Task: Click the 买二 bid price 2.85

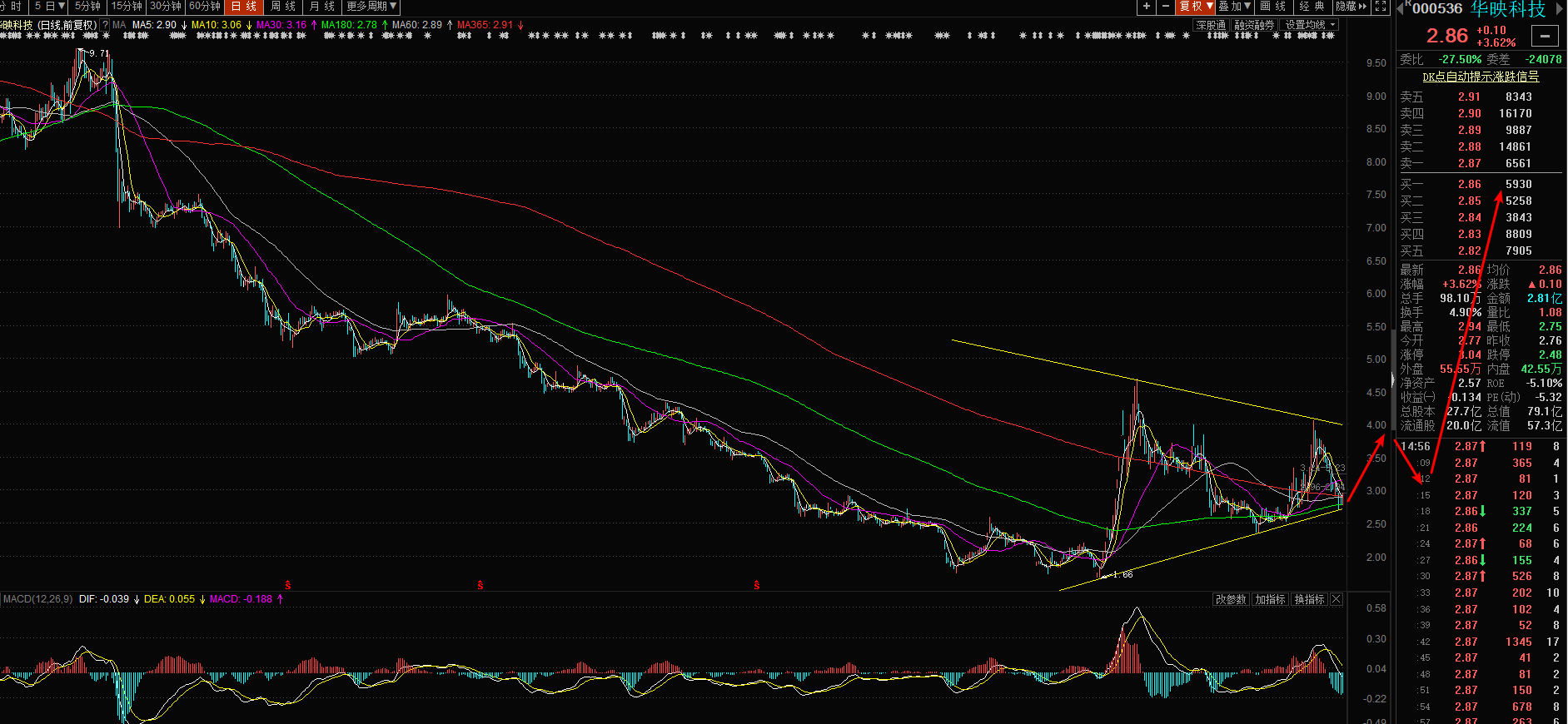Action: click(x=1469, y=201)
